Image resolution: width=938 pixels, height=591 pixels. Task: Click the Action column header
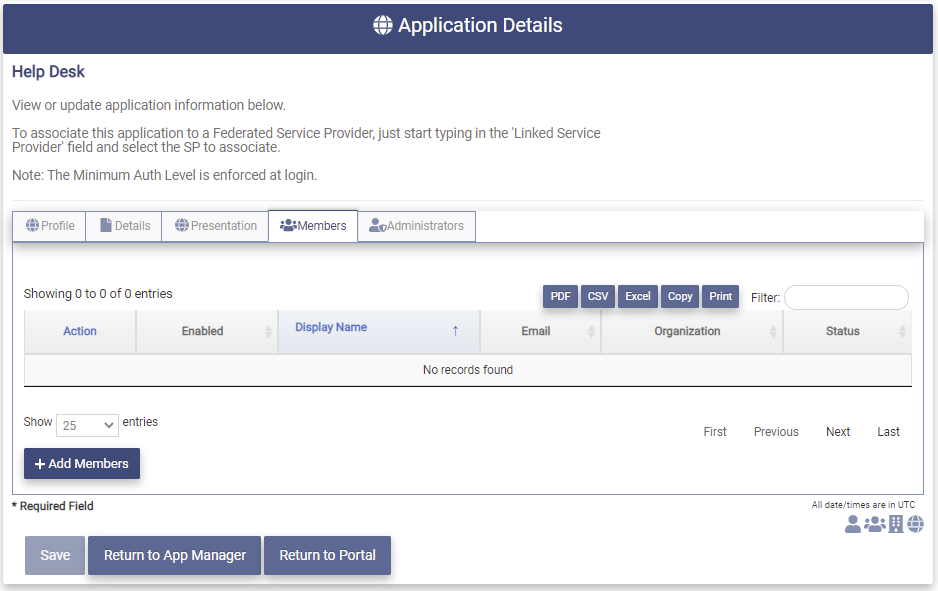coord(80,331)
